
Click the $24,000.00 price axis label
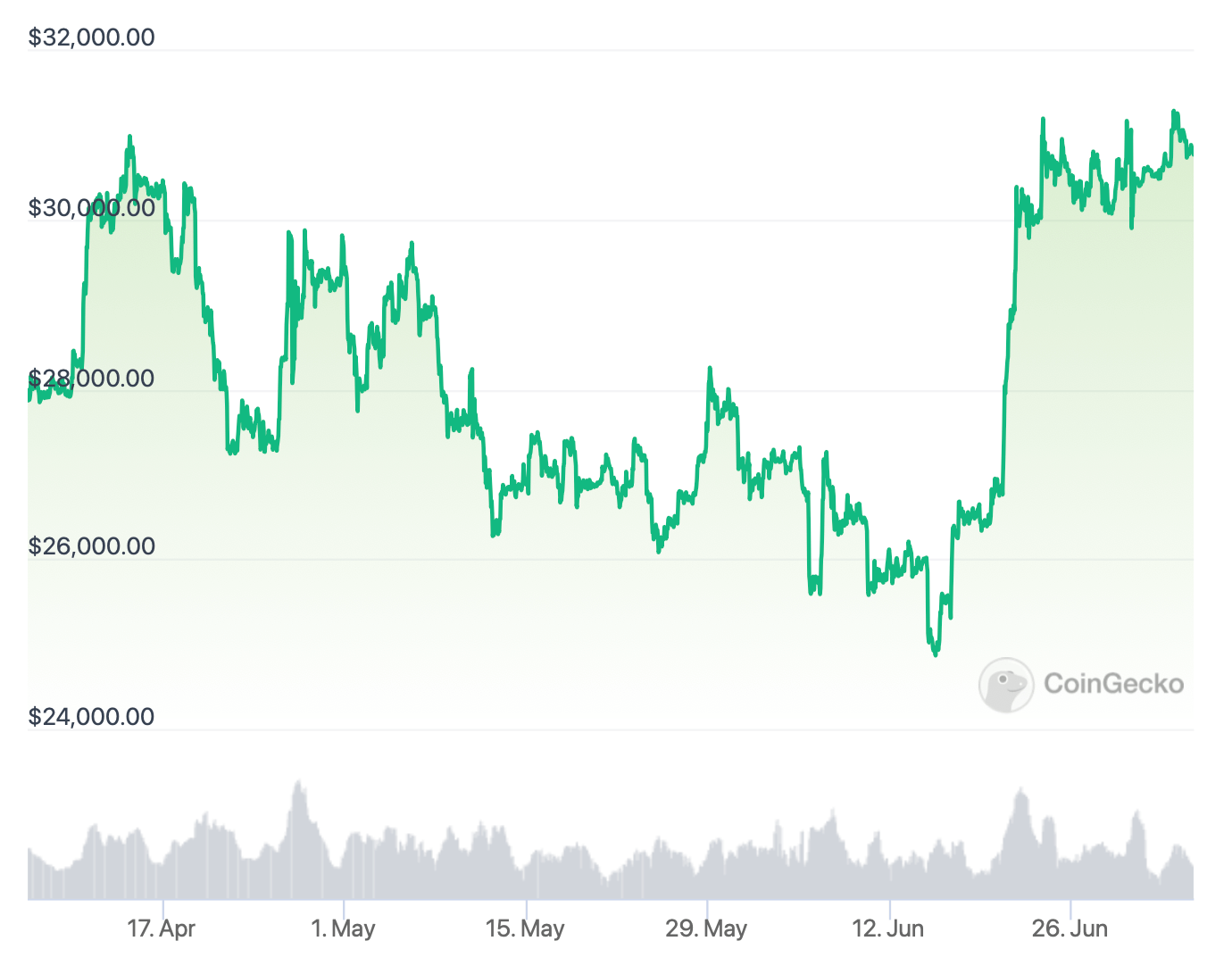(91, 716)
